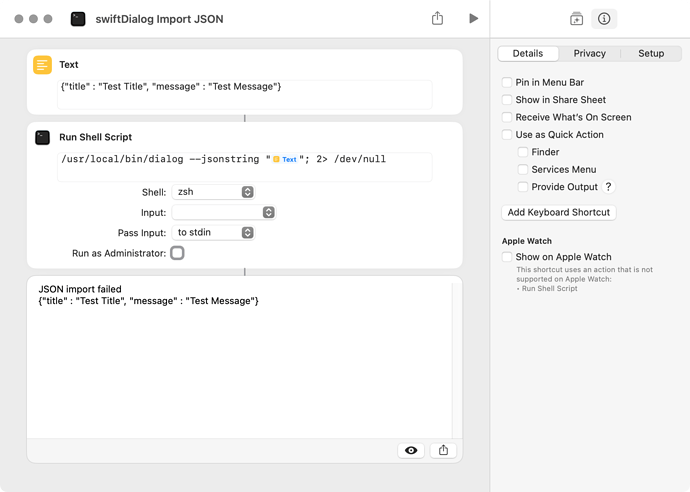The image size is (690, 492).
Task: Click the Text variable token in the script
Action: click(285, 159)
